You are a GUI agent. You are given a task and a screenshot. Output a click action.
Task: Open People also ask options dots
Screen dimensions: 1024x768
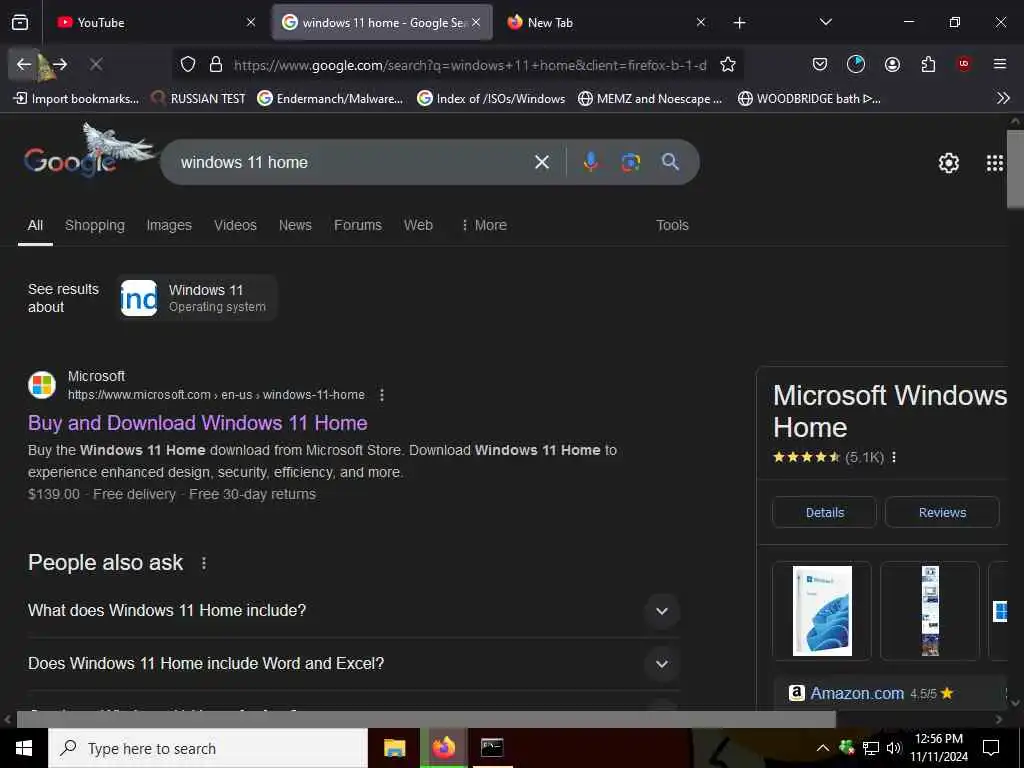pyautogui.click(x=204, y=563)
